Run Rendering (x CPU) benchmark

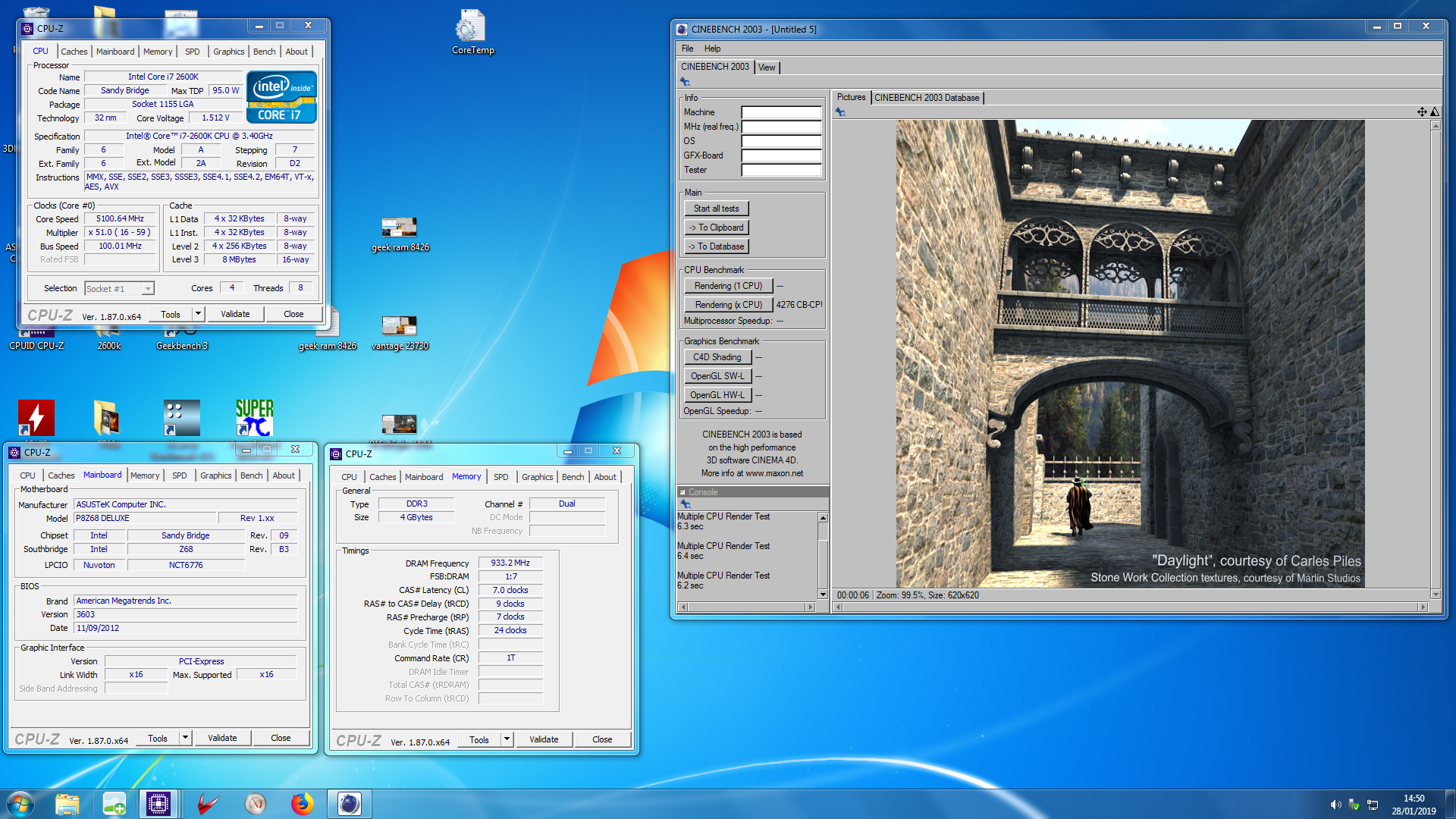[728, 305]
